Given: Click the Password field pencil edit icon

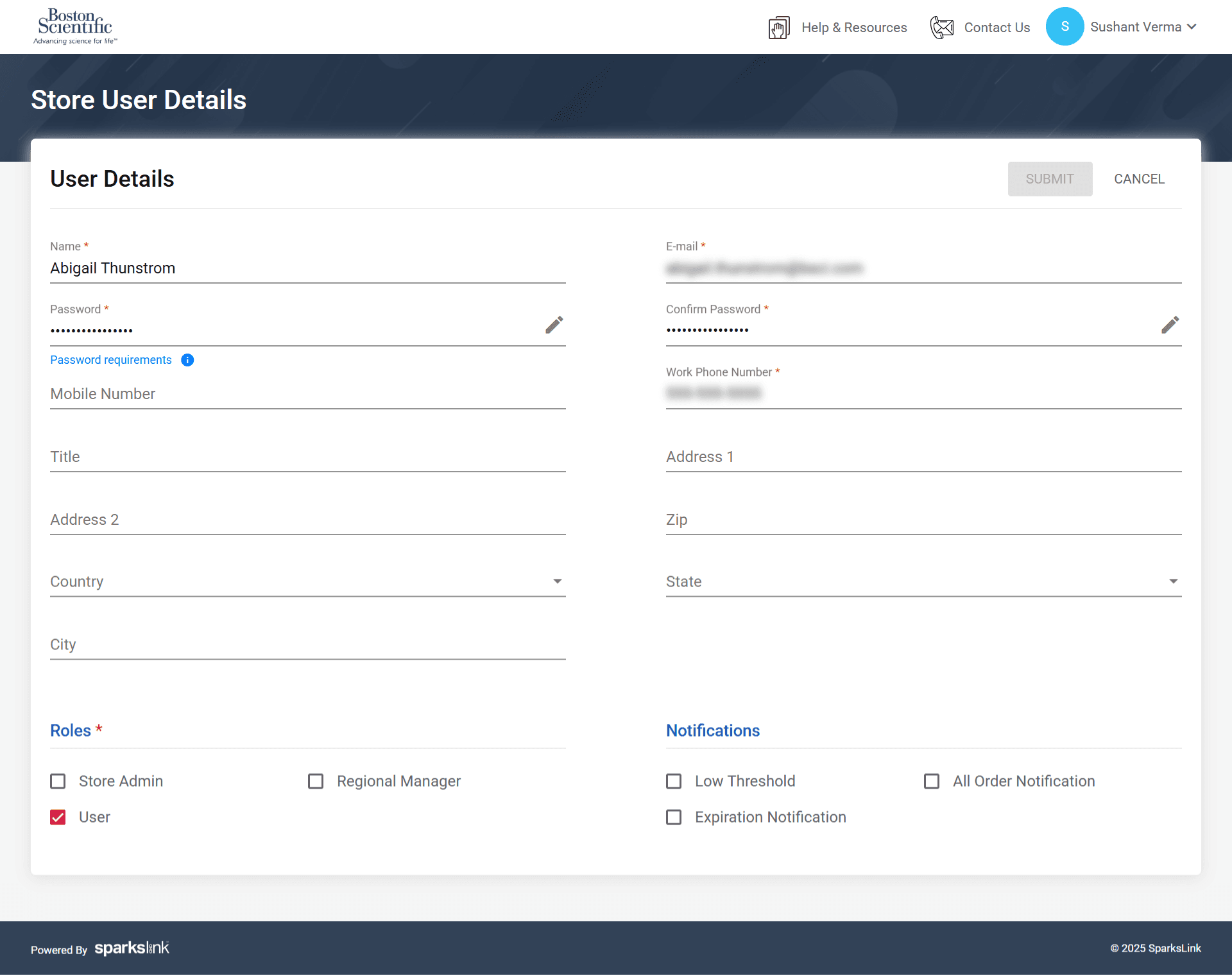Looking at the screenshot, I should [554, 325].
